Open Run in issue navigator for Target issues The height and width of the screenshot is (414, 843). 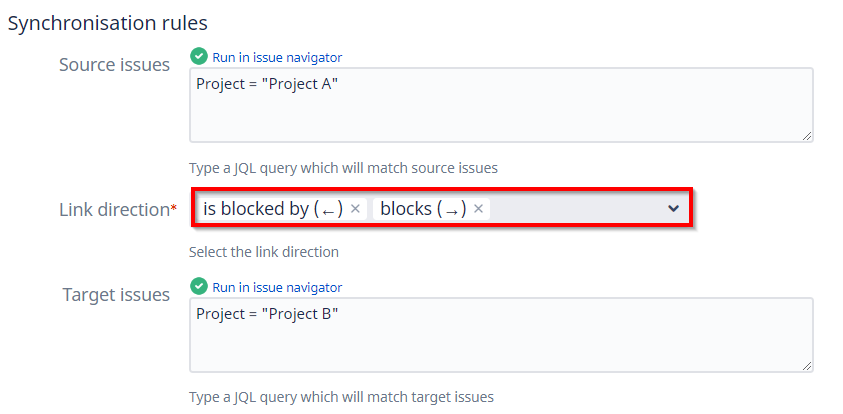point(277,288)
